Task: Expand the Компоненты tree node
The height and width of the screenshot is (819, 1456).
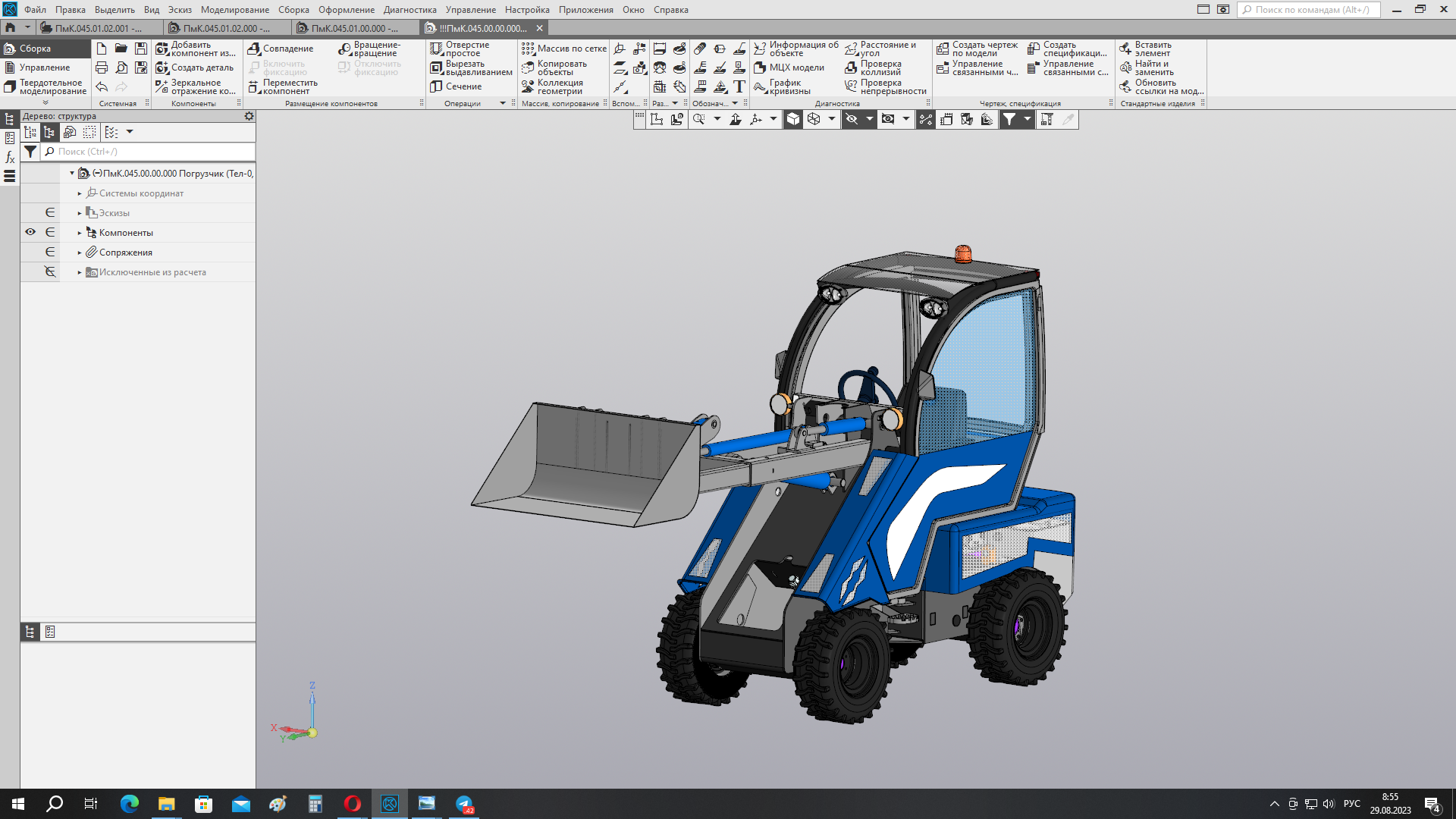Action: click(x=80, y=233)
